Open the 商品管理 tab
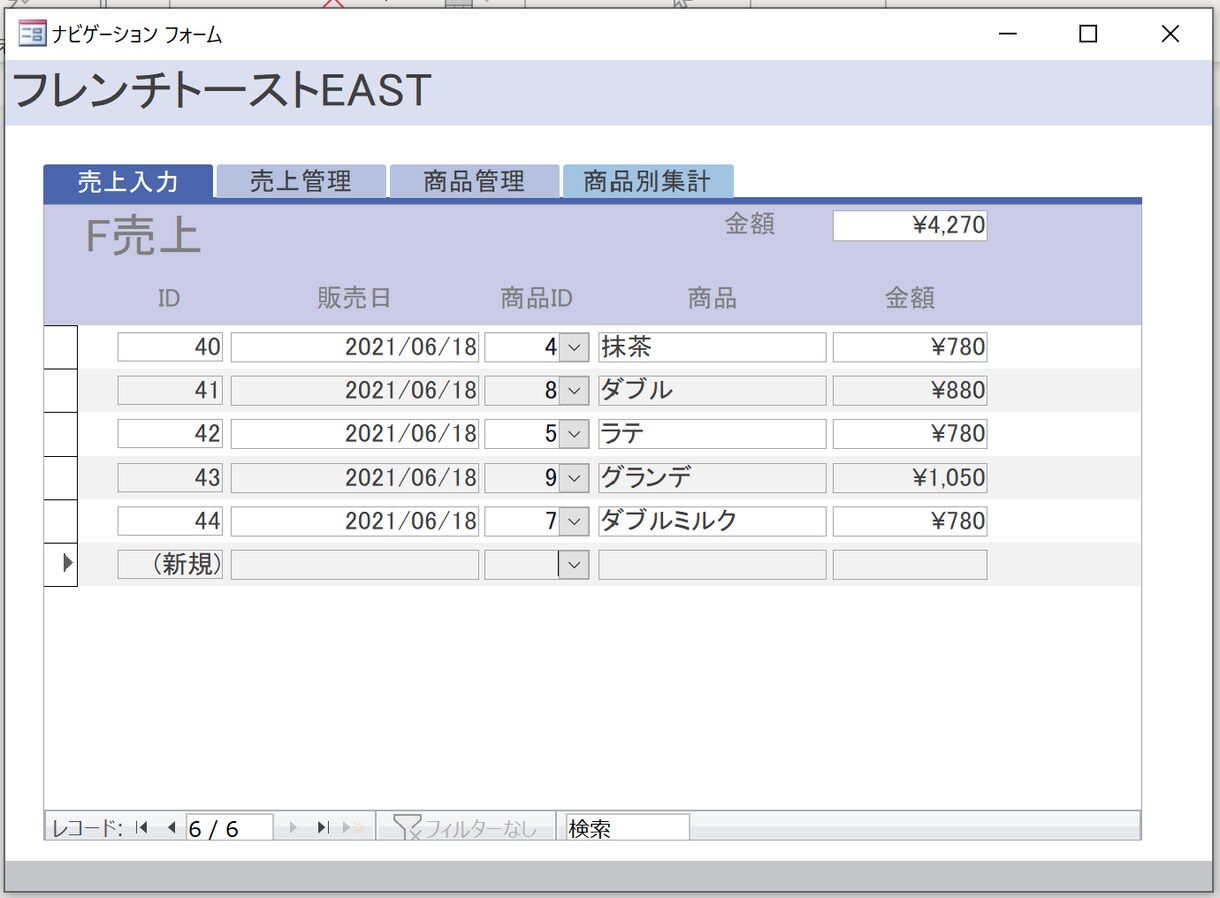The width and height of the screenshot is (1220, 898). tap(474, 181)
